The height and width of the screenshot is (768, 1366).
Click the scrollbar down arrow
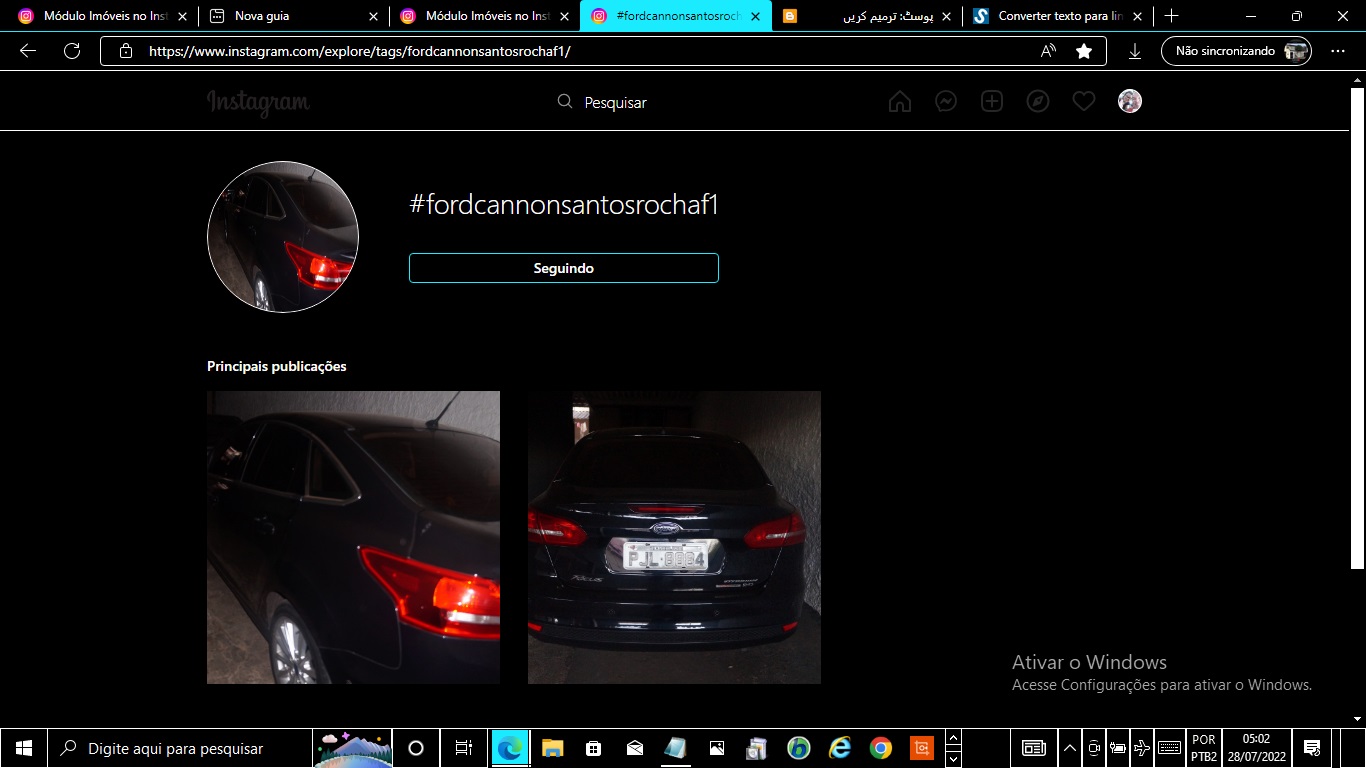coord(1357,718)
